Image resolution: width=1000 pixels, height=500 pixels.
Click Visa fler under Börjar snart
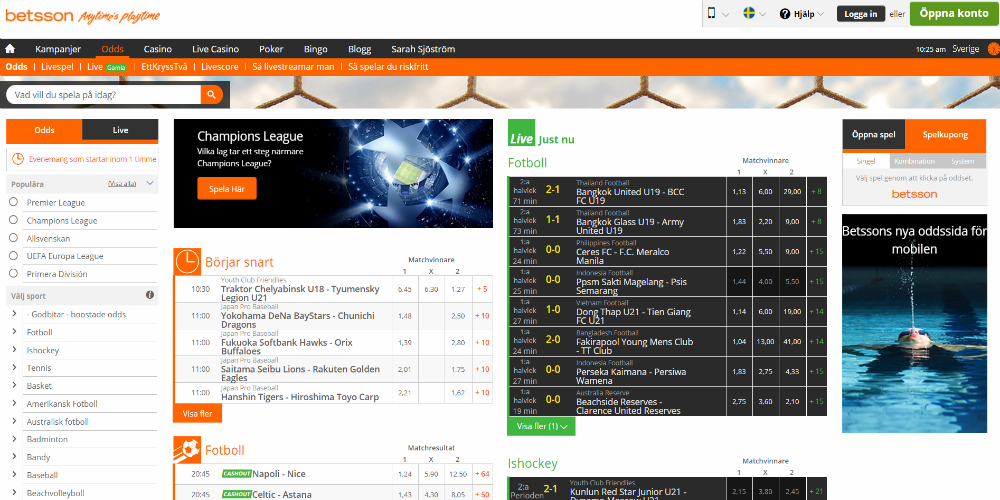coord(197,413)
